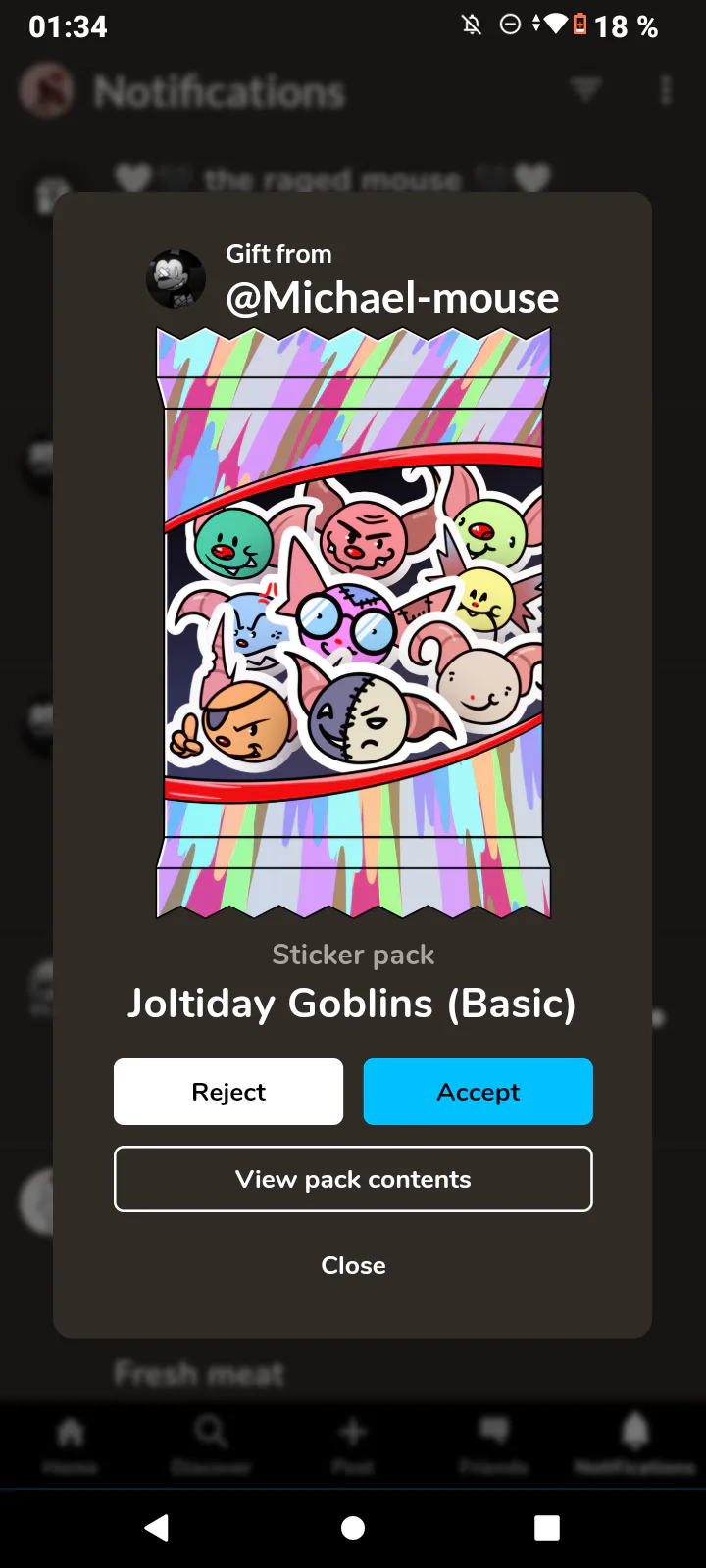Select the Notifications bell icon
This screenshot has height=1568, width=706.
pyautogui.click(x=635, y=1444)
